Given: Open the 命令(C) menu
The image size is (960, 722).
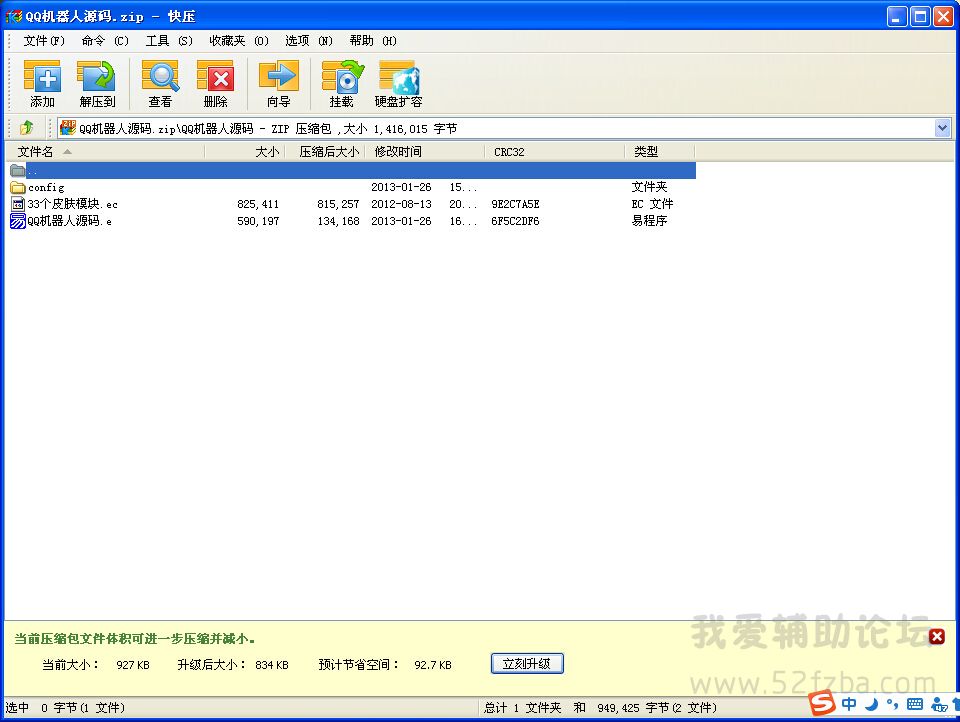Looking at the screenshot, I should coord(105,41).
